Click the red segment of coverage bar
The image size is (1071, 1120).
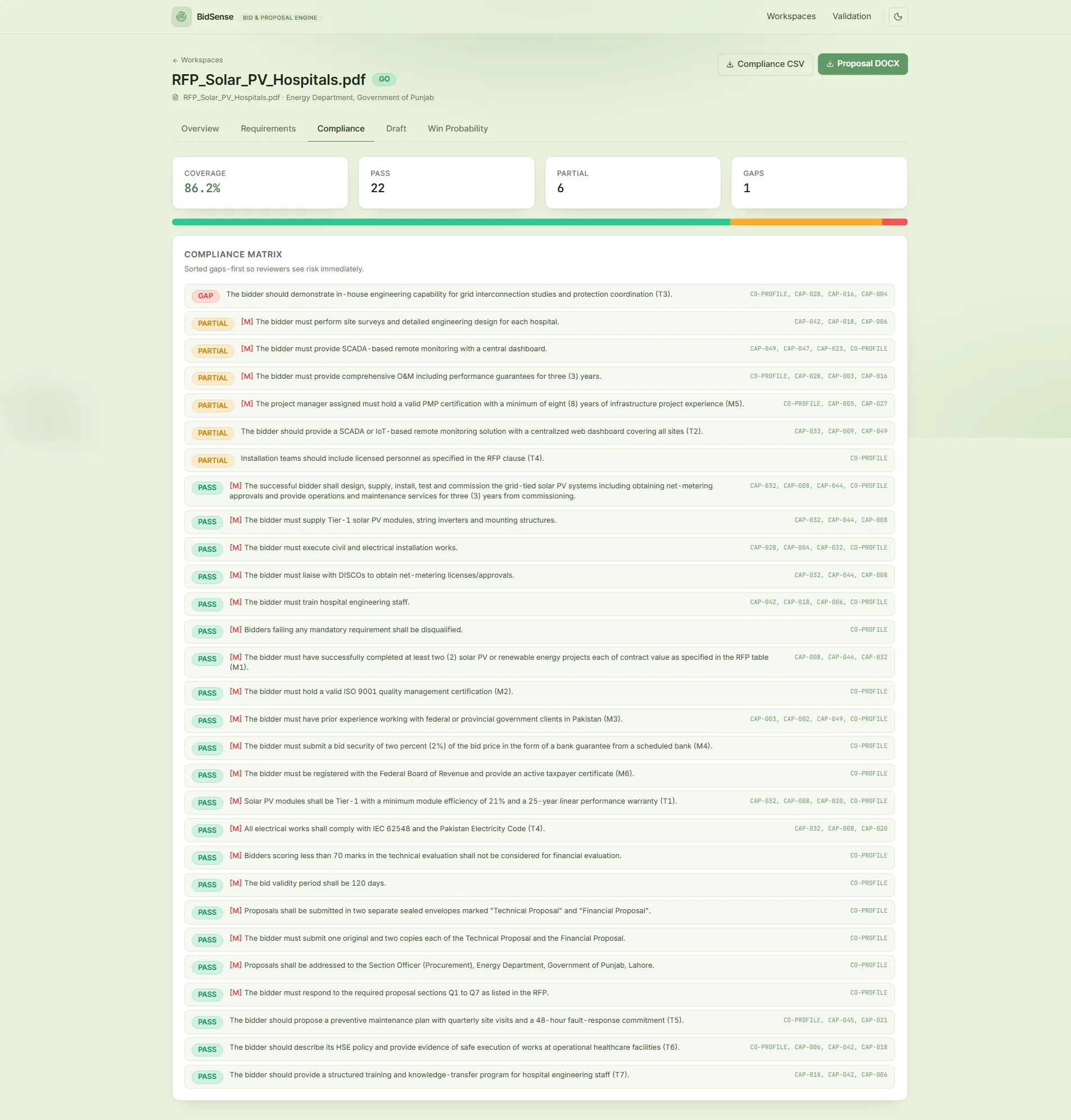tap(894, 222)
